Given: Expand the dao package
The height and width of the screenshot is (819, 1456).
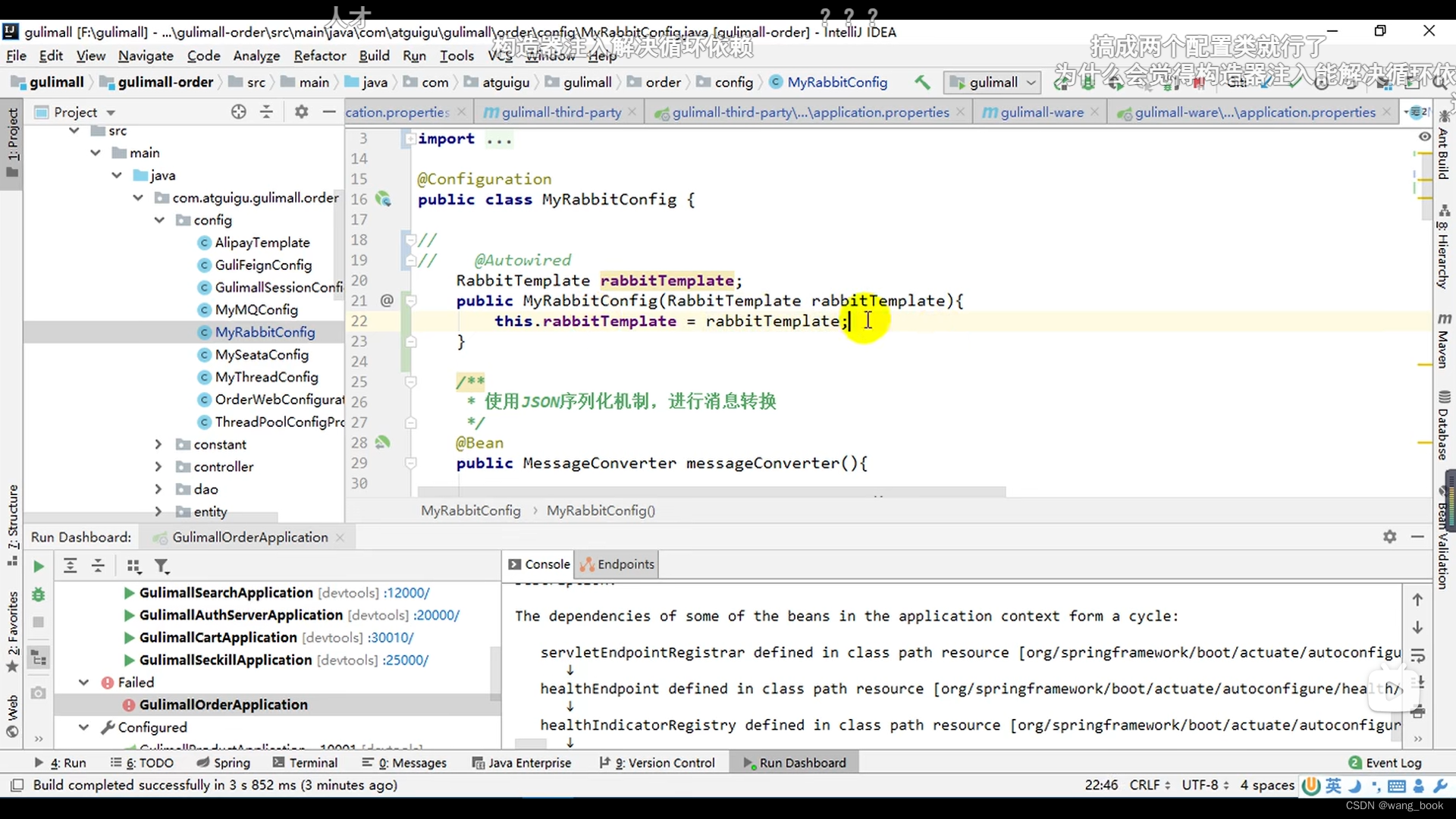Looking at the screenshot, I should coord(158,489).
